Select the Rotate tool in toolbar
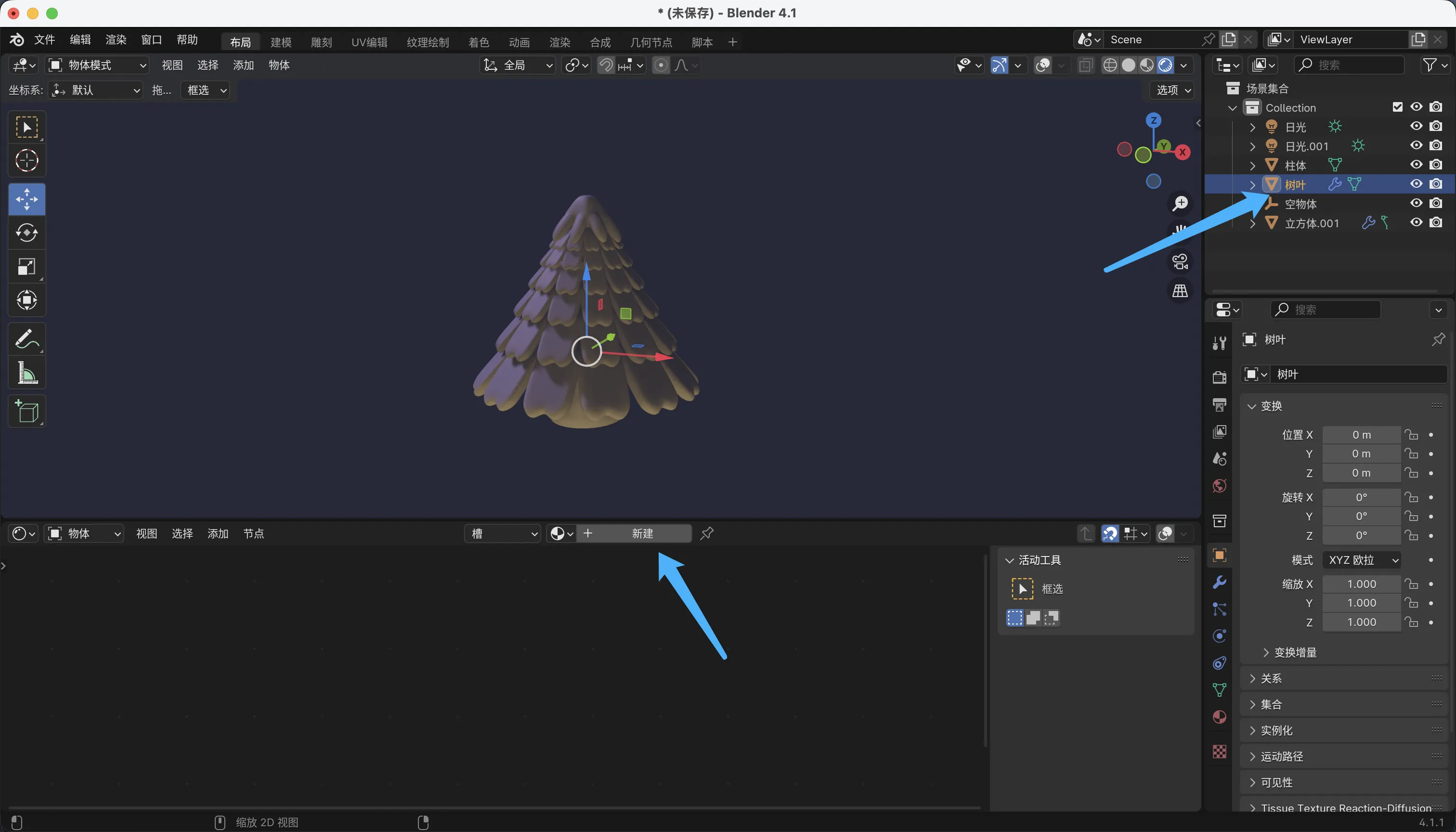The width and height of the screenshot is (1456, 832). point(27,233)
